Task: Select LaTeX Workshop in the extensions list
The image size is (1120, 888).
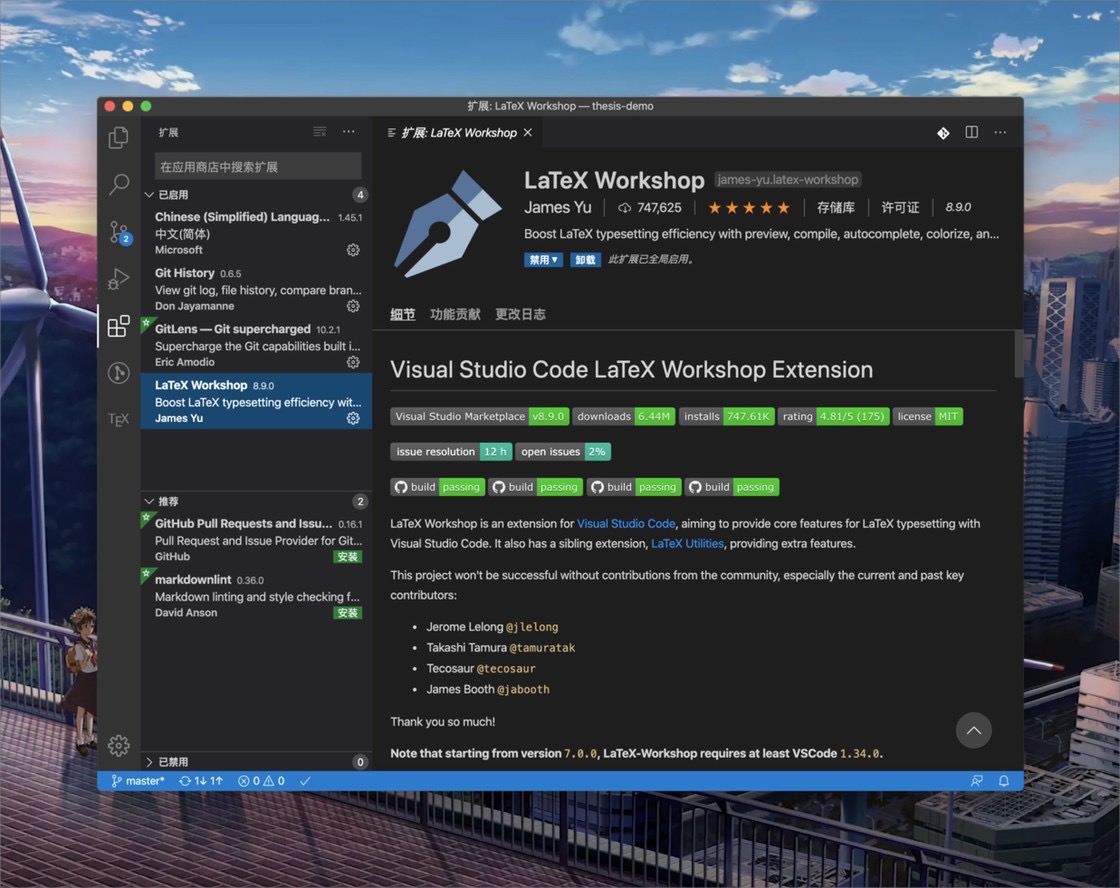Action: (256, 401)
